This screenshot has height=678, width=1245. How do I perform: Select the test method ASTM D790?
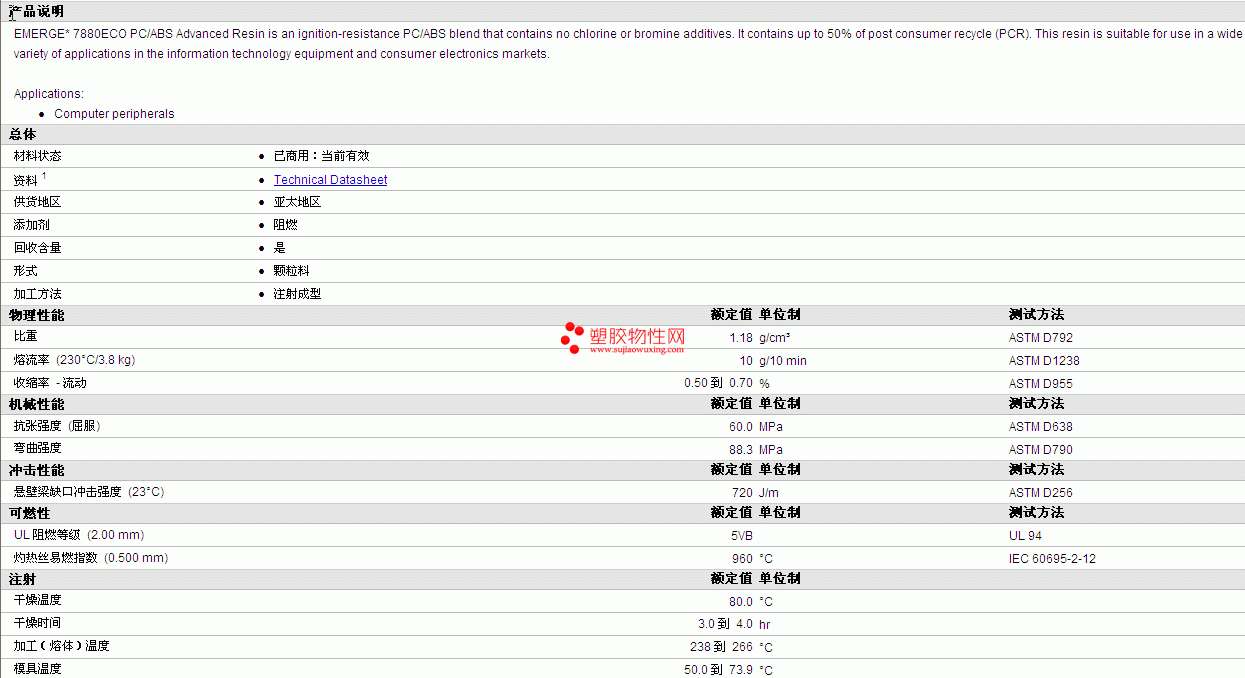pyautogui.click(x=1041, y=450)
